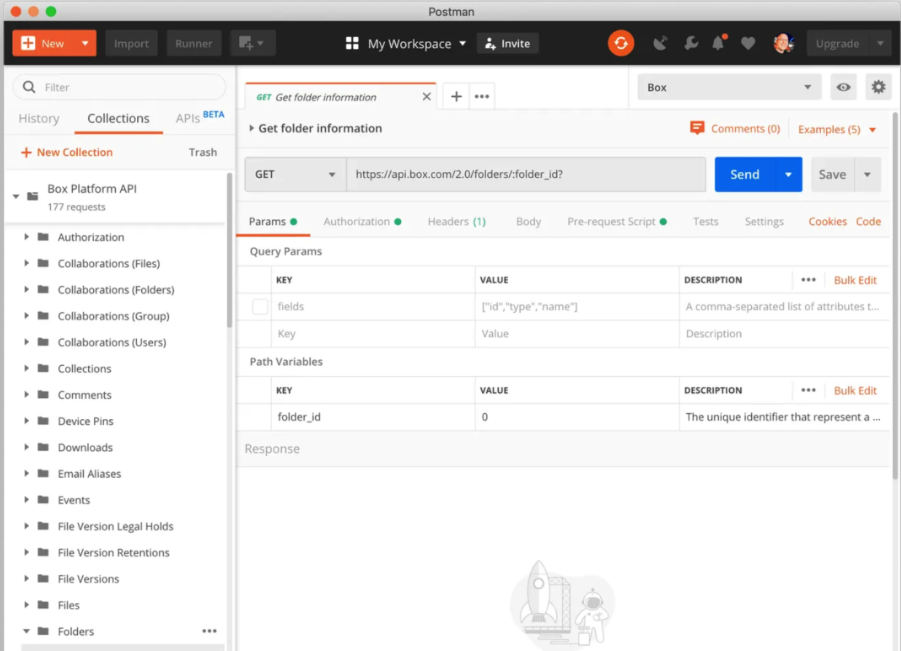Click the heart icon in header
The image size is (901, 651).
pos(748,43)
